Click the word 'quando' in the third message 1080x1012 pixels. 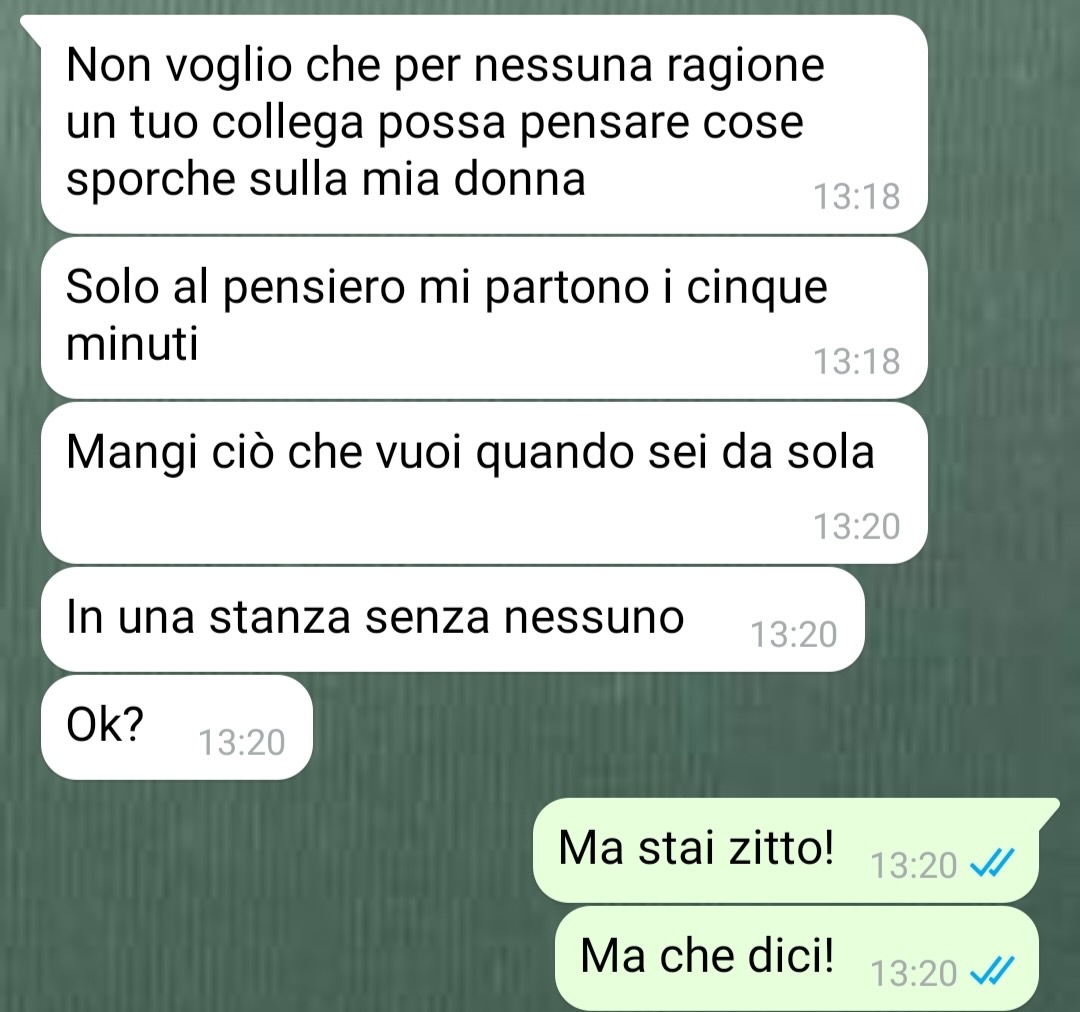[x=554, y=453]
